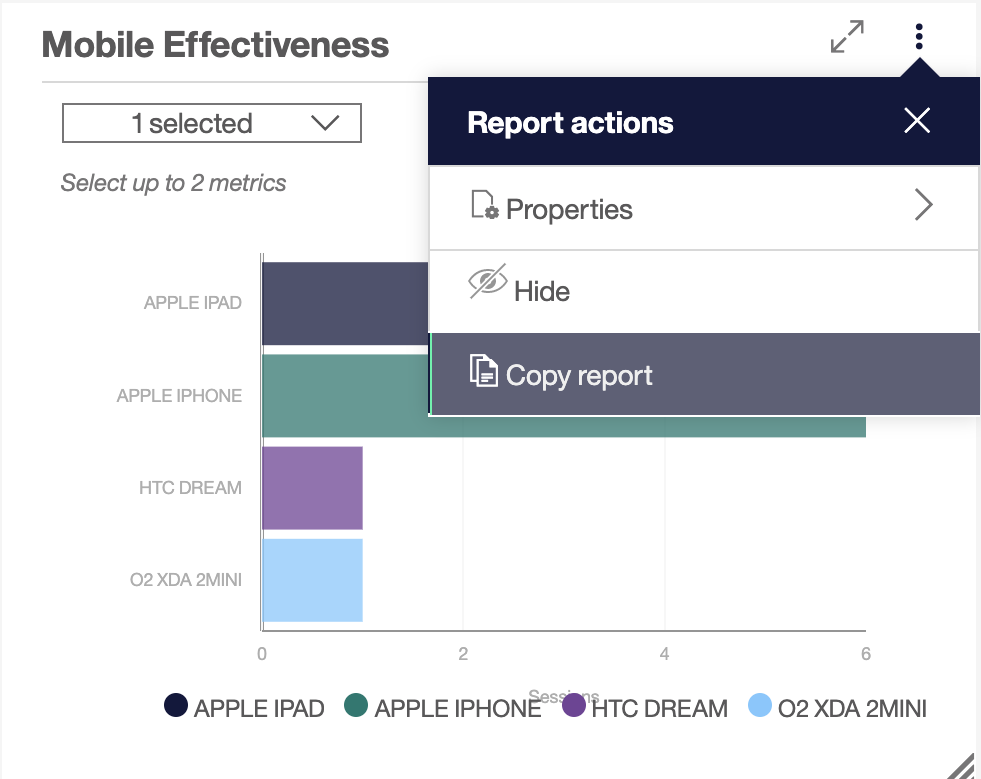This screenshot has height=779, width=981.
Task: Toggle APPLE IPHONE series in legend
Action: tap(357, 706)
